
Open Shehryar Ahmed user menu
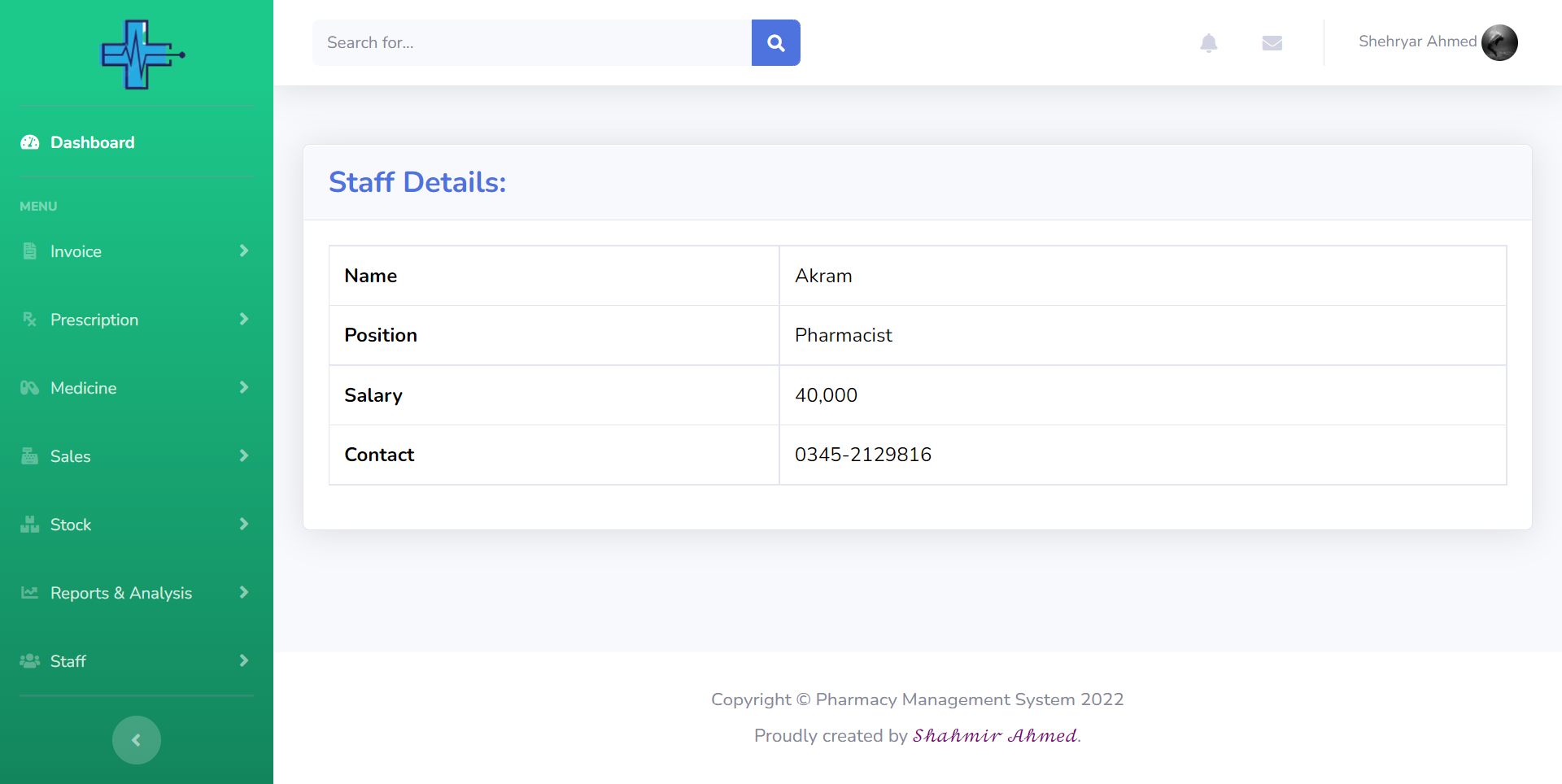click(x=1417, y=41)
